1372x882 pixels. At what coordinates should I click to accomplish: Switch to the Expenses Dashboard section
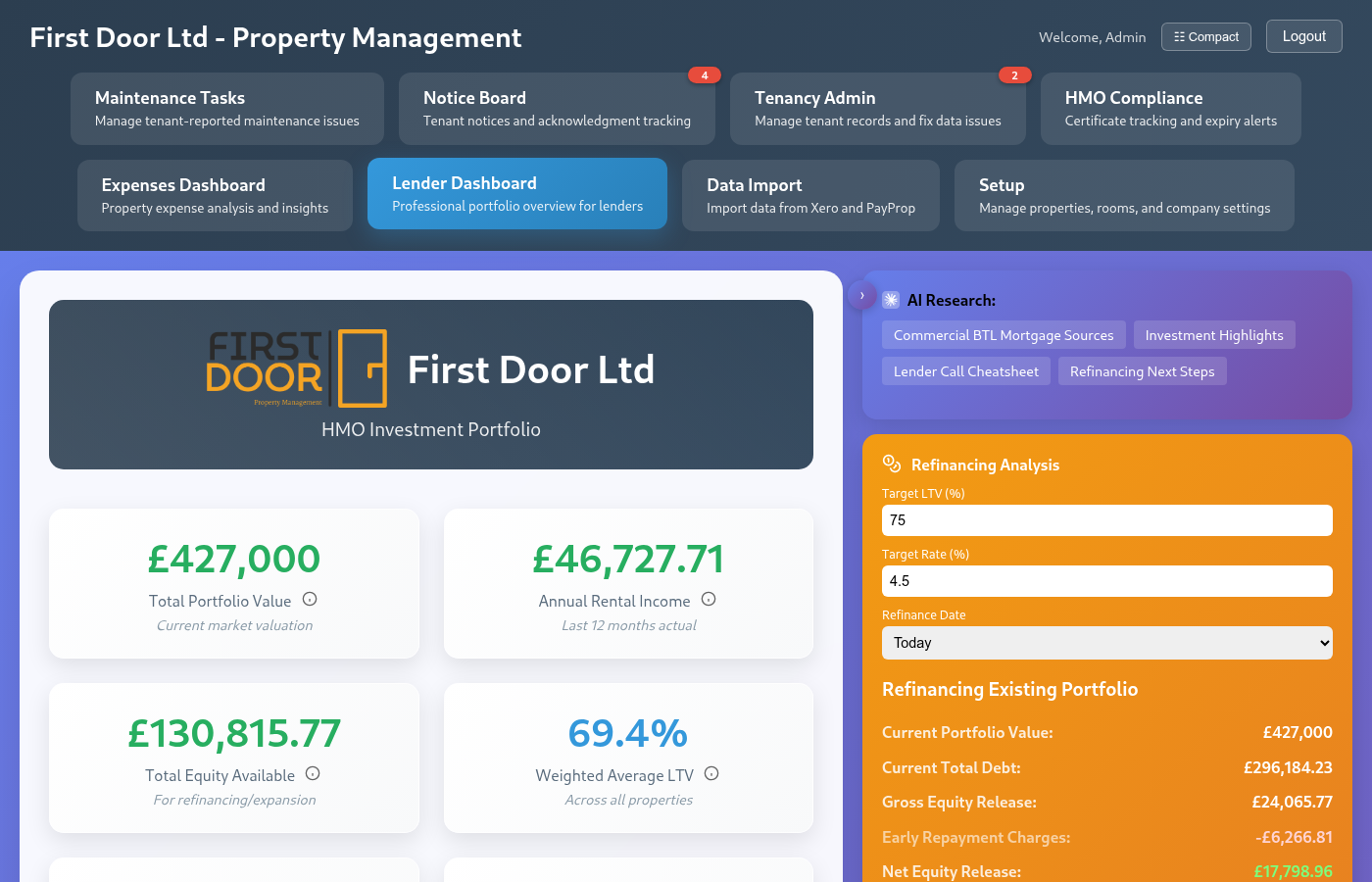[x=215, y=194]
